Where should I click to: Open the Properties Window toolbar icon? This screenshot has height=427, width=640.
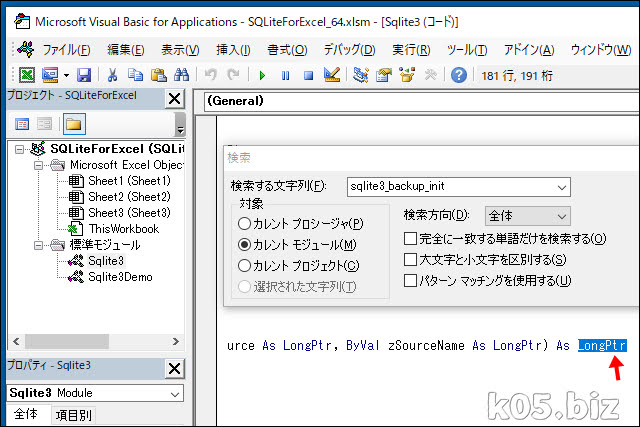pos(384,75)
